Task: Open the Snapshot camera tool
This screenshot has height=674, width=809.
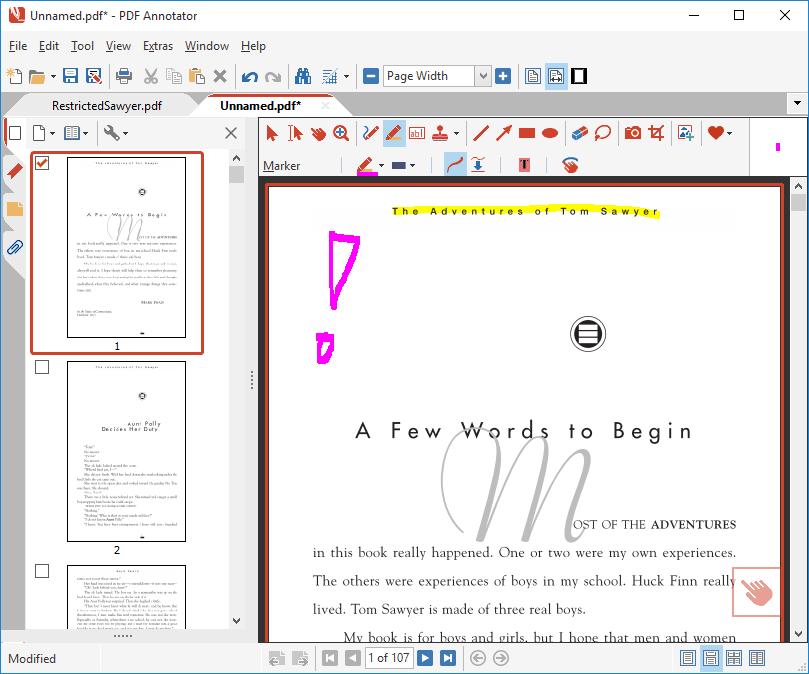Action: tap(631, 132)
